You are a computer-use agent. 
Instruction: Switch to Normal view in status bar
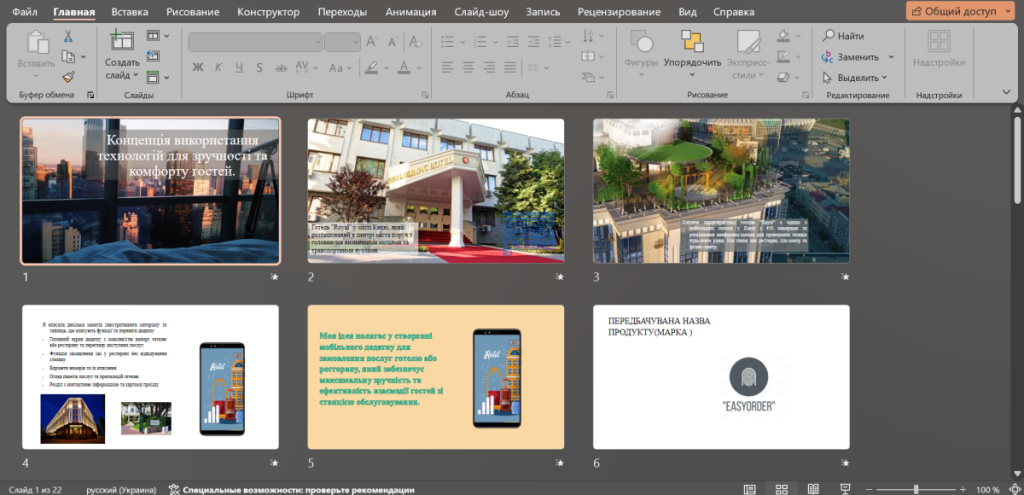750,489
